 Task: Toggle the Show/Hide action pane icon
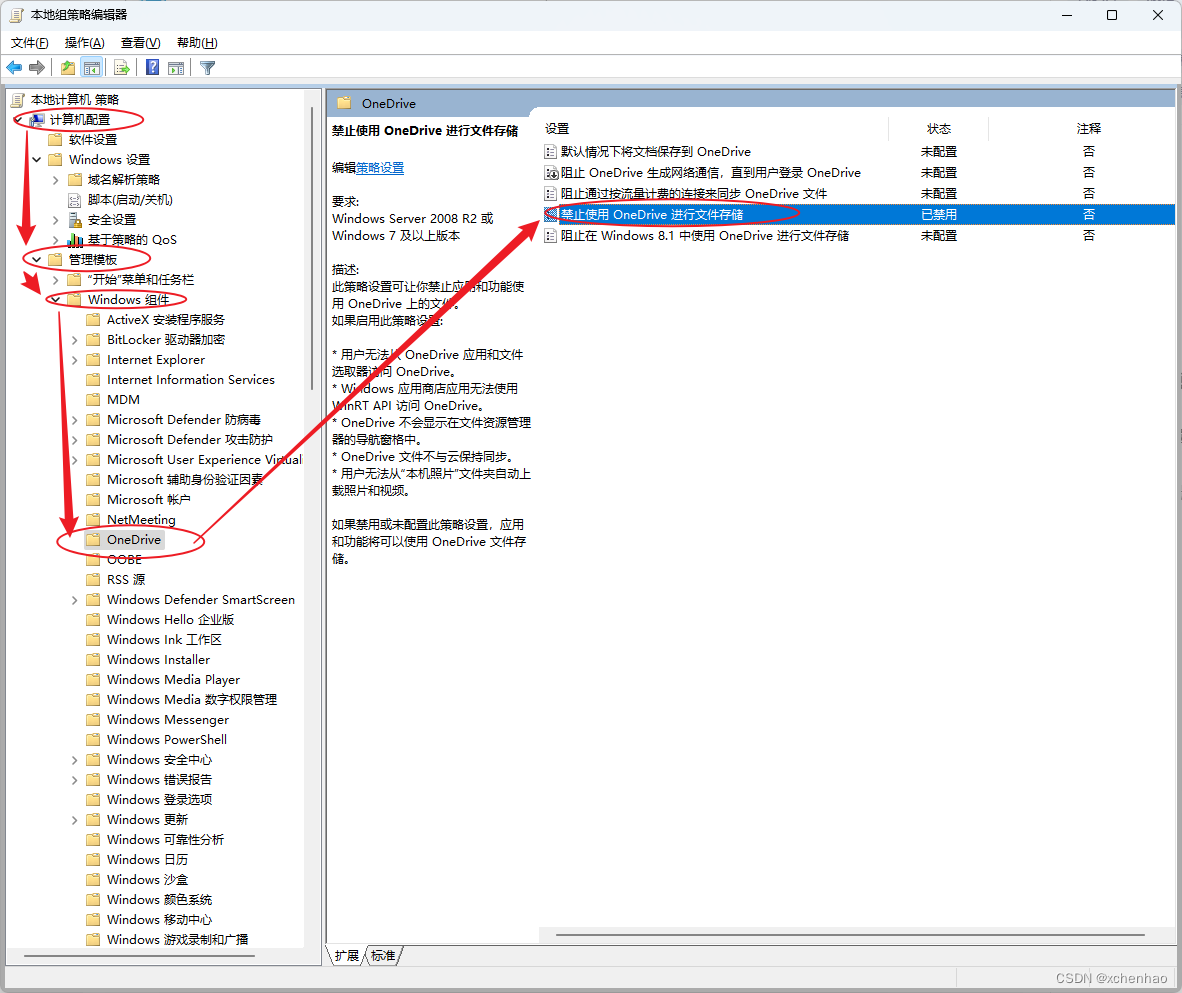(176, 68)
